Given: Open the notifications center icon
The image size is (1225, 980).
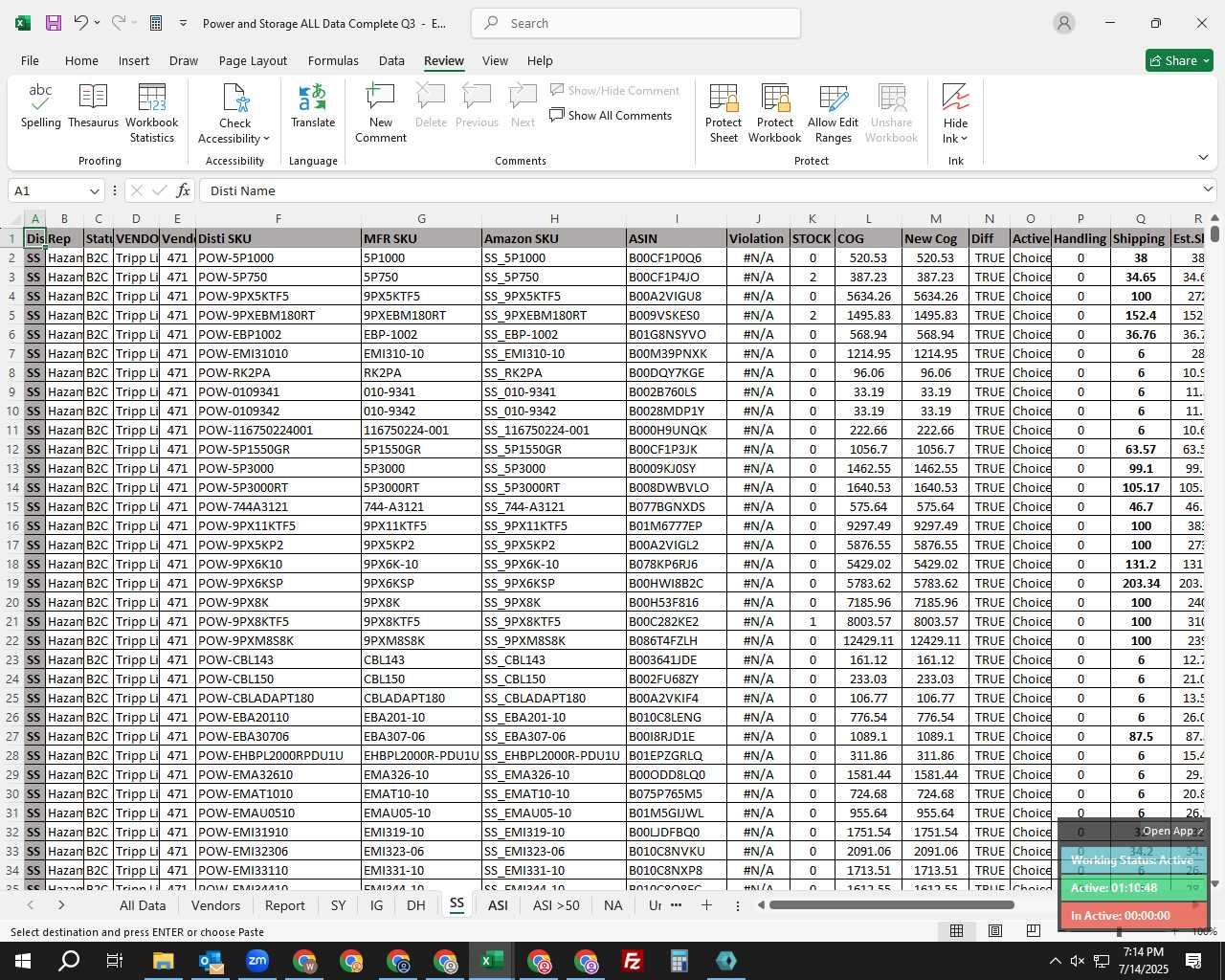Looking at the screenshot, I should tap(1193, 961).
